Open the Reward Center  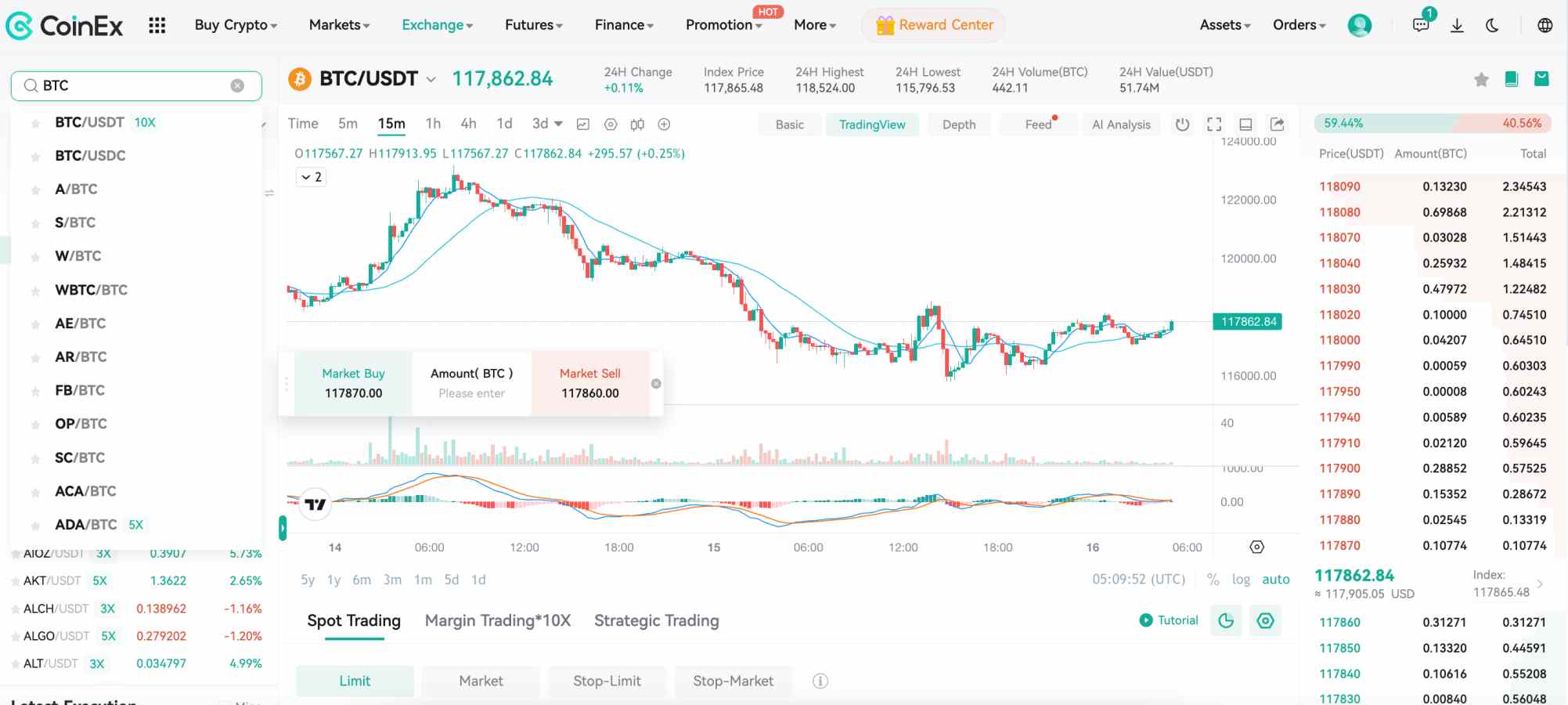click(934, 25)
